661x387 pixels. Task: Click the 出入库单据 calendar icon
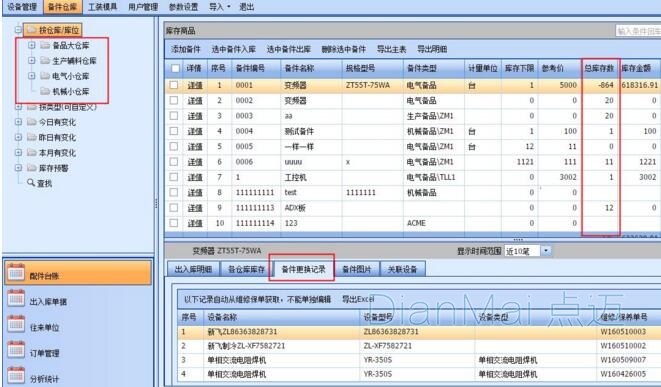(16, 298)
